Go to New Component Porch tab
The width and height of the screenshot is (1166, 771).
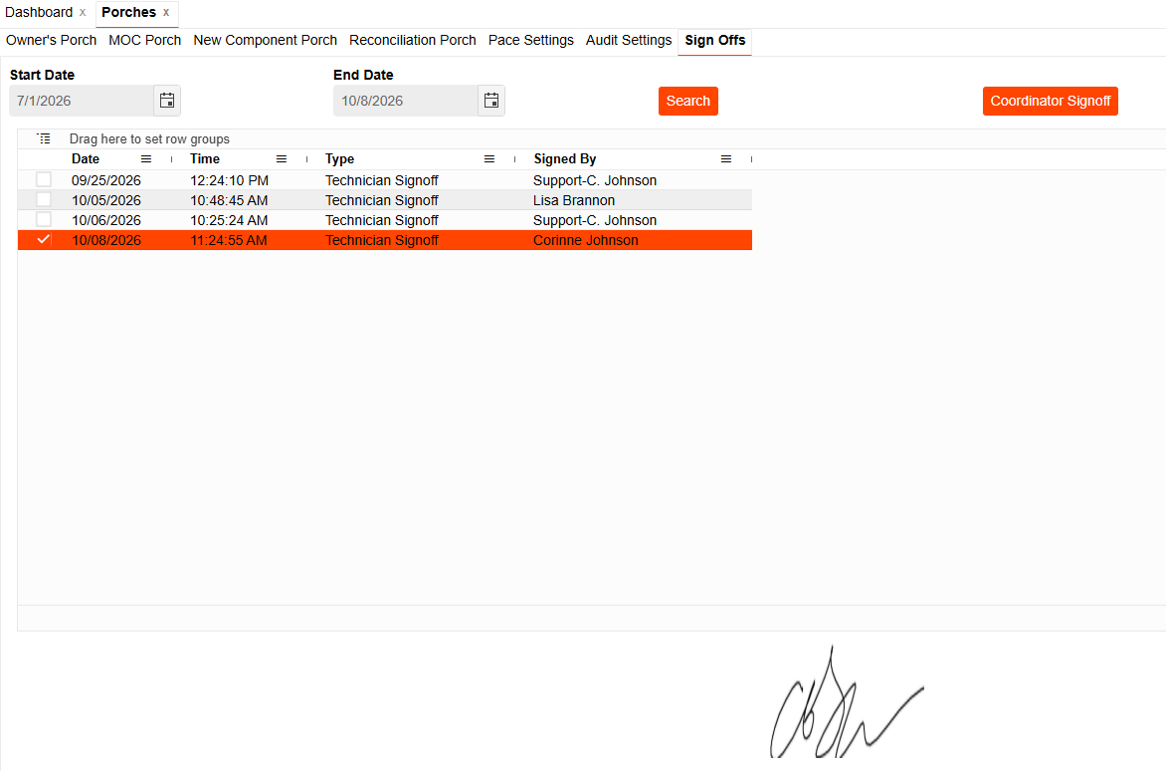[x=265, y=40]
